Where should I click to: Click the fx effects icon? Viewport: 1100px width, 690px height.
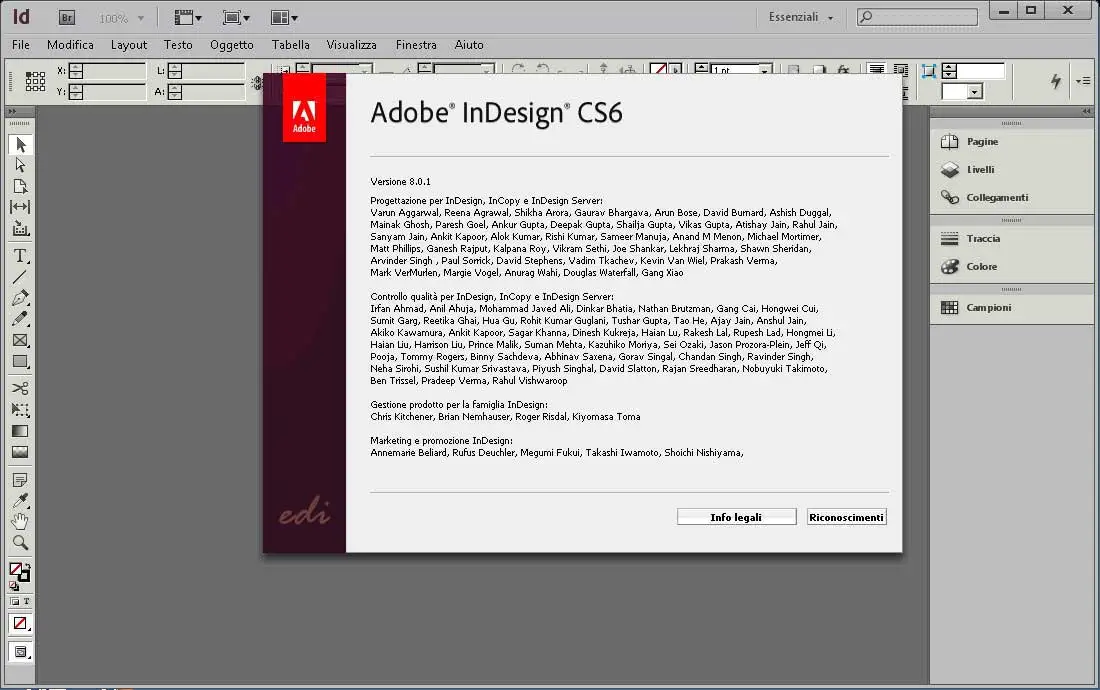click(x=843, y=69)
